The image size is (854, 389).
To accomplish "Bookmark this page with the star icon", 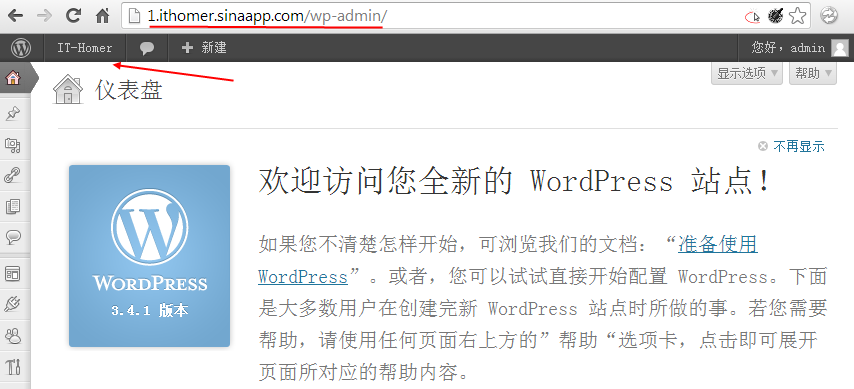I will click(x=797, y=16).
